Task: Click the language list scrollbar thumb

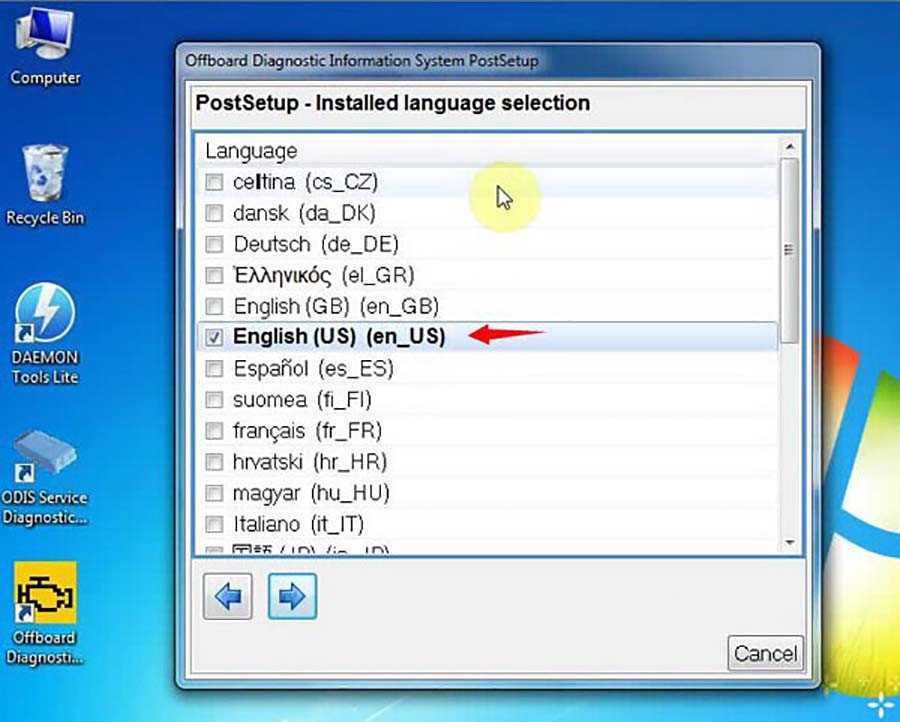Action: [789, 250]
